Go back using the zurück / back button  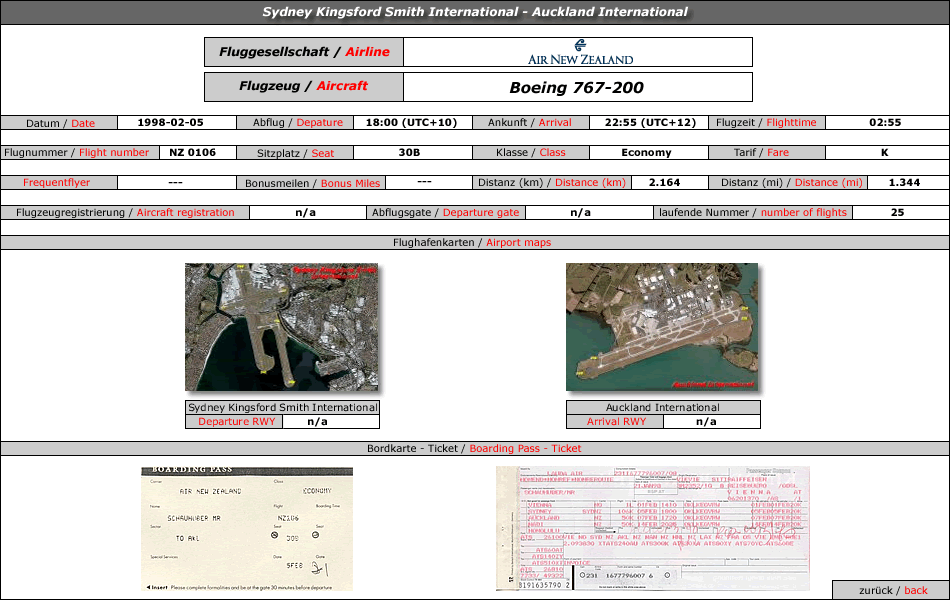coord(891,590)
